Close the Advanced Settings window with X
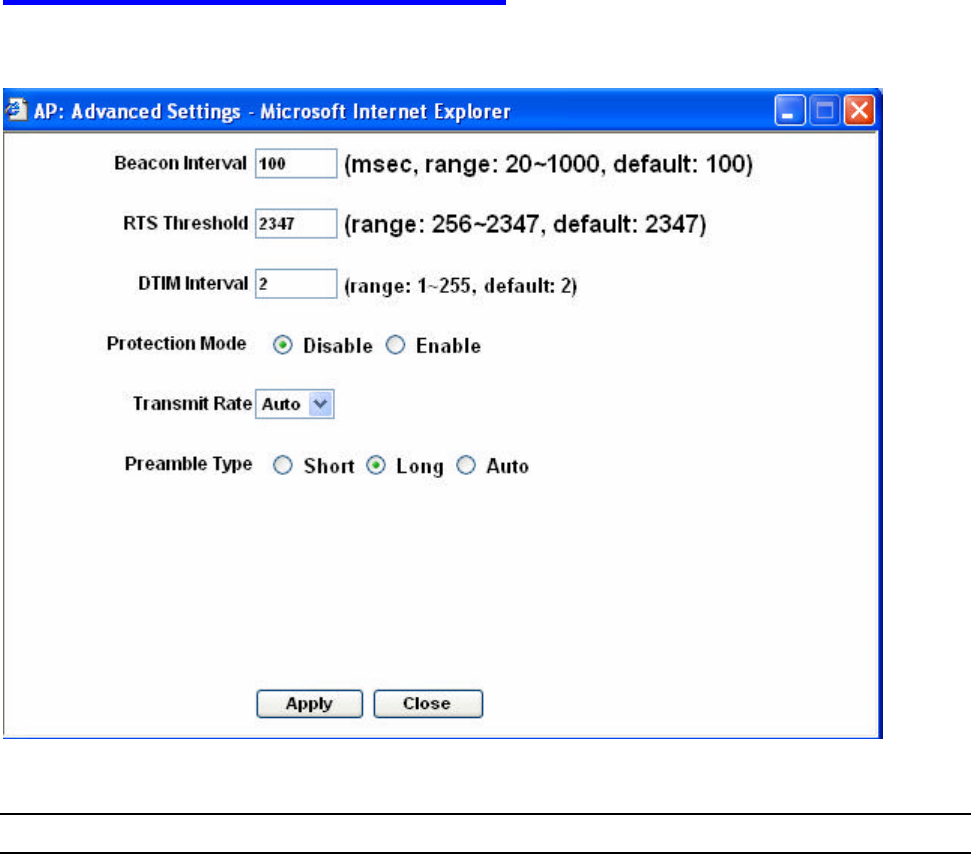This screenshot has width=971, height=854. tap(859, 110)
